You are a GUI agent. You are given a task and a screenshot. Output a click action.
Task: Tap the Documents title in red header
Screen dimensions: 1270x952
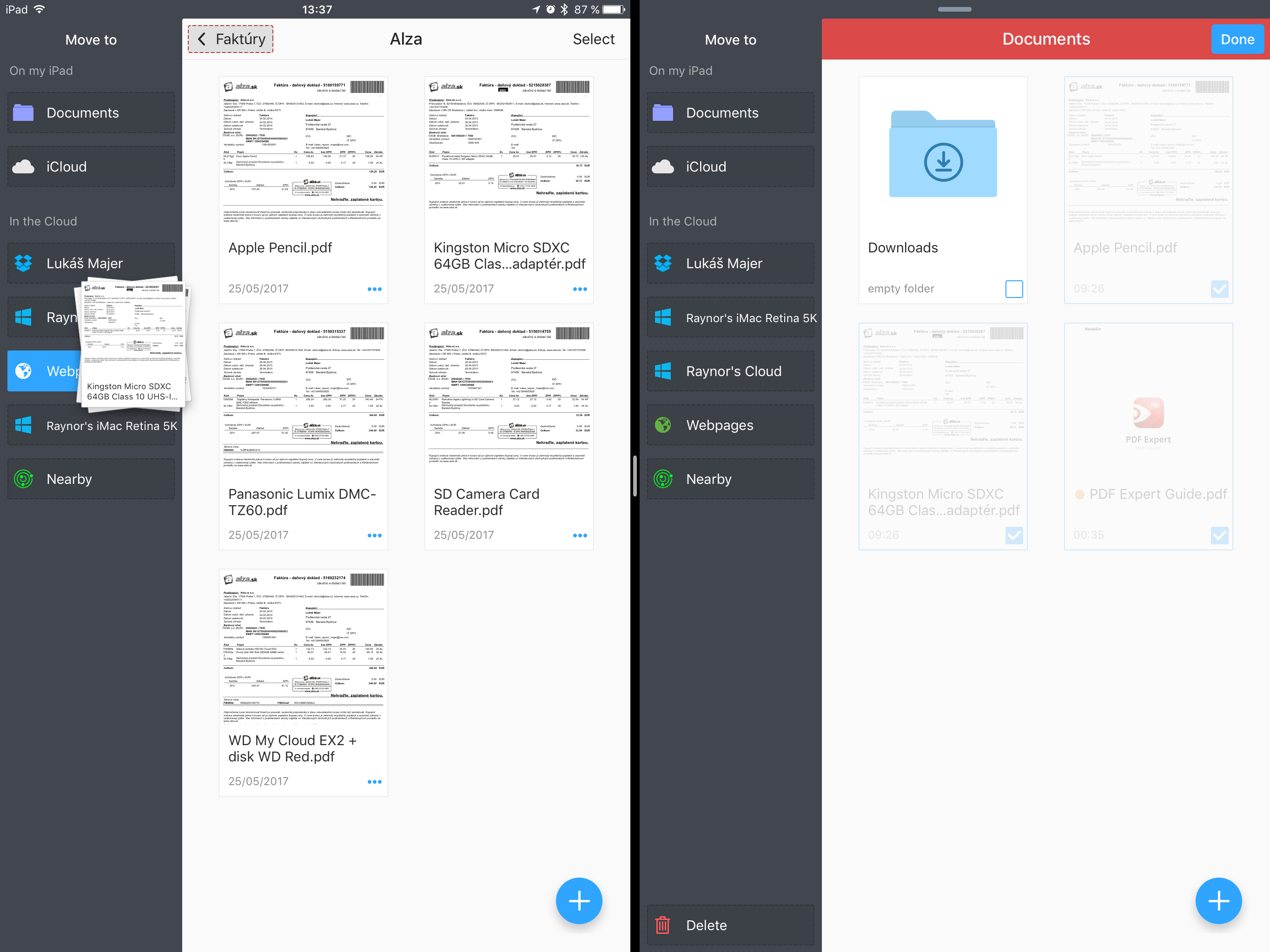pos(1045,39)
